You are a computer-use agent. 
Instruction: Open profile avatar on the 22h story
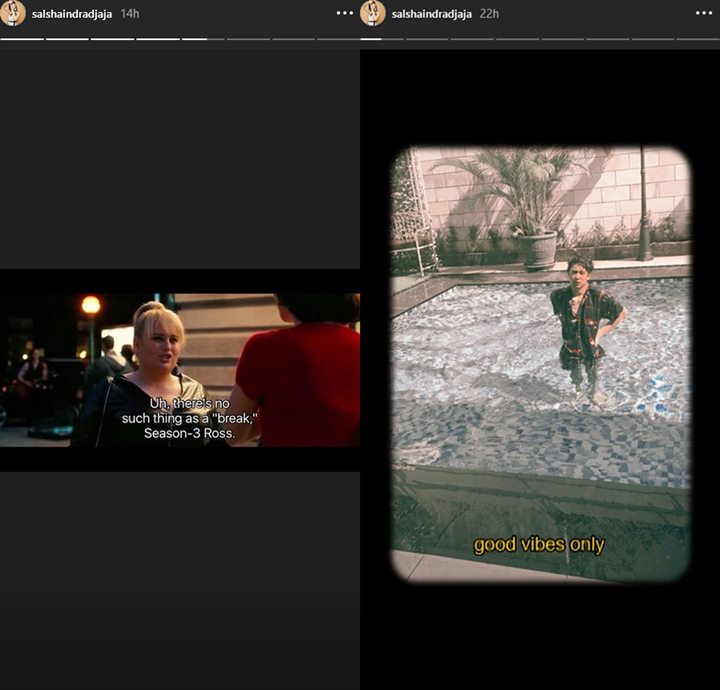[x=372, y=13]
